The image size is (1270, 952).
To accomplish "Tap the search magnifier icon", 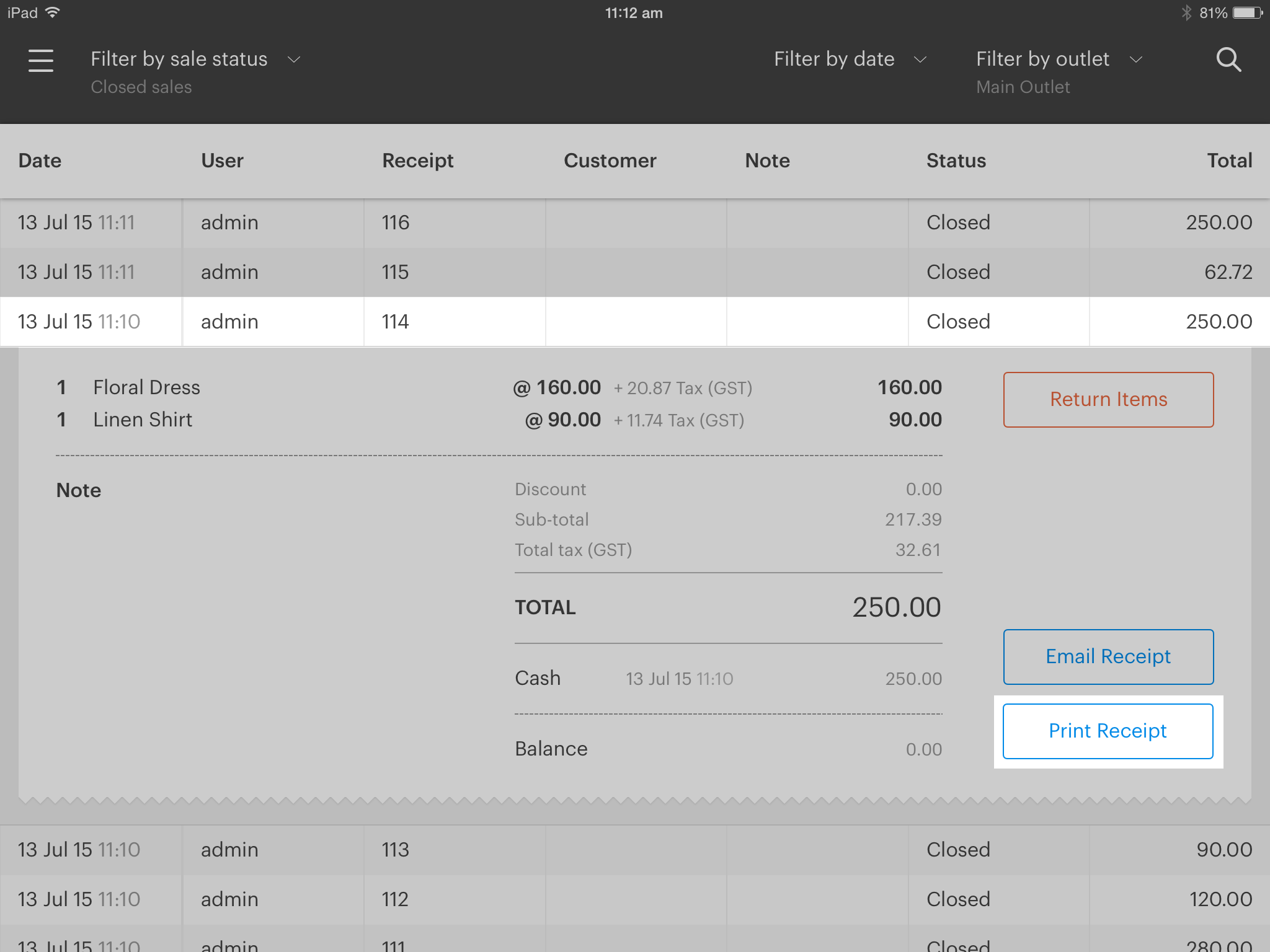I will click(1228, 60).
